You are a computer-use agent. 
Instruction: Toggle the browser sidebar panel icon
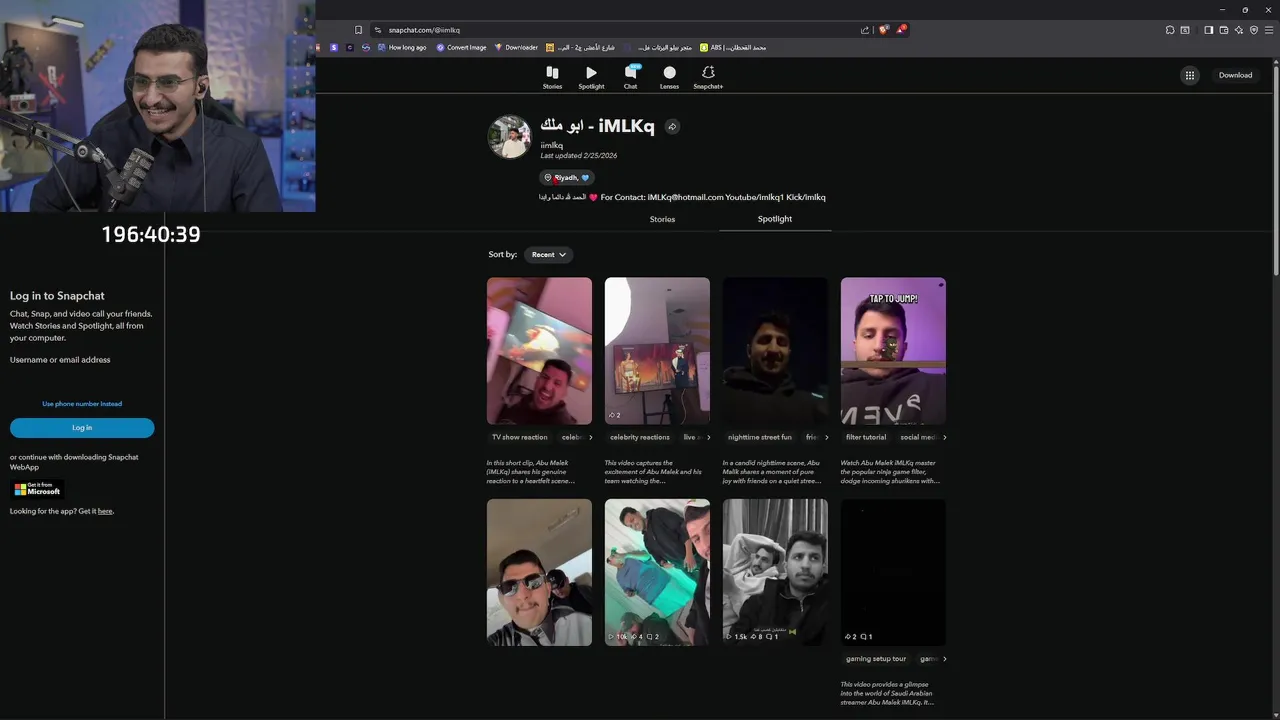[1208, 30]
